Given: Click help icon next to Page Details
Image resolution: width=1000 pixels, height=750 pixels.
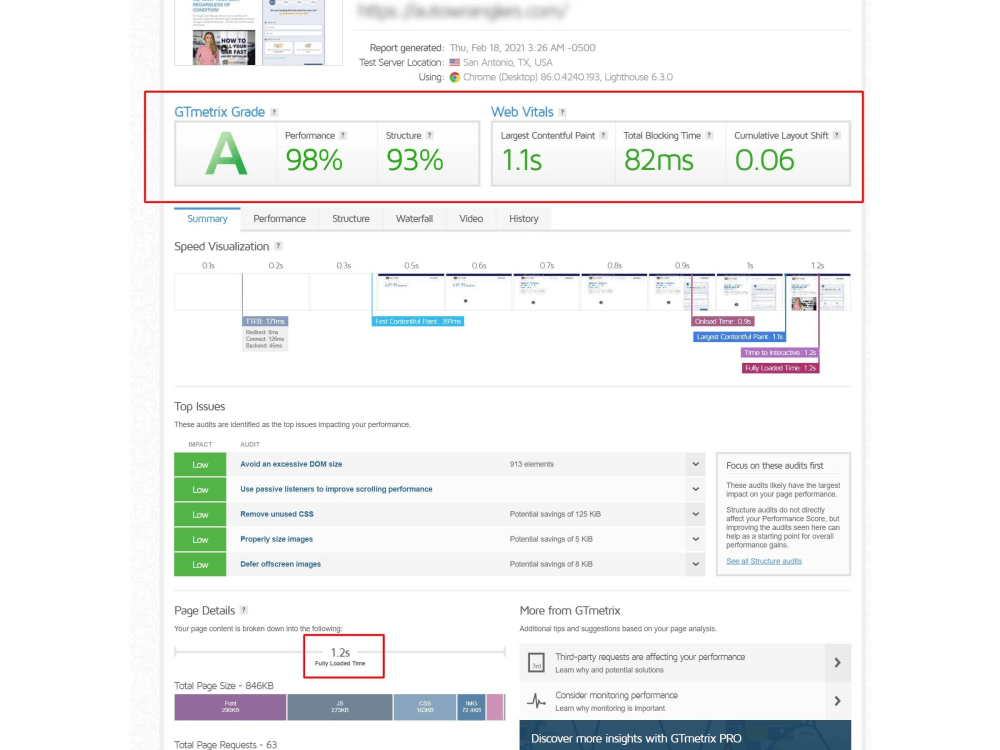Looking at the screenshot, I should point(244,610).
